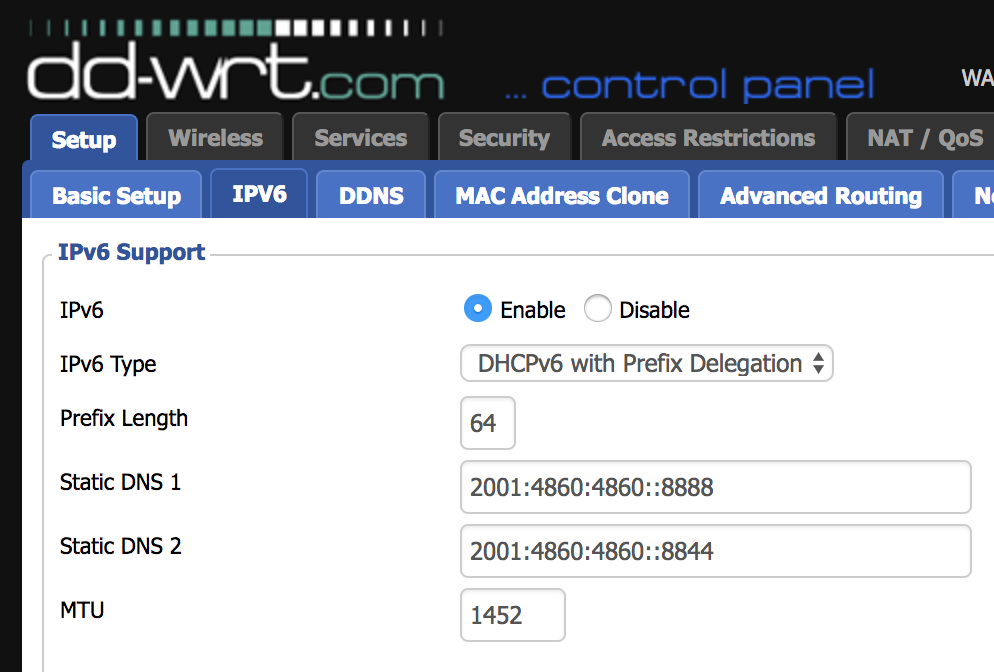
Task: Select the IPv6 Enable radio button
Action: point(478,309)
